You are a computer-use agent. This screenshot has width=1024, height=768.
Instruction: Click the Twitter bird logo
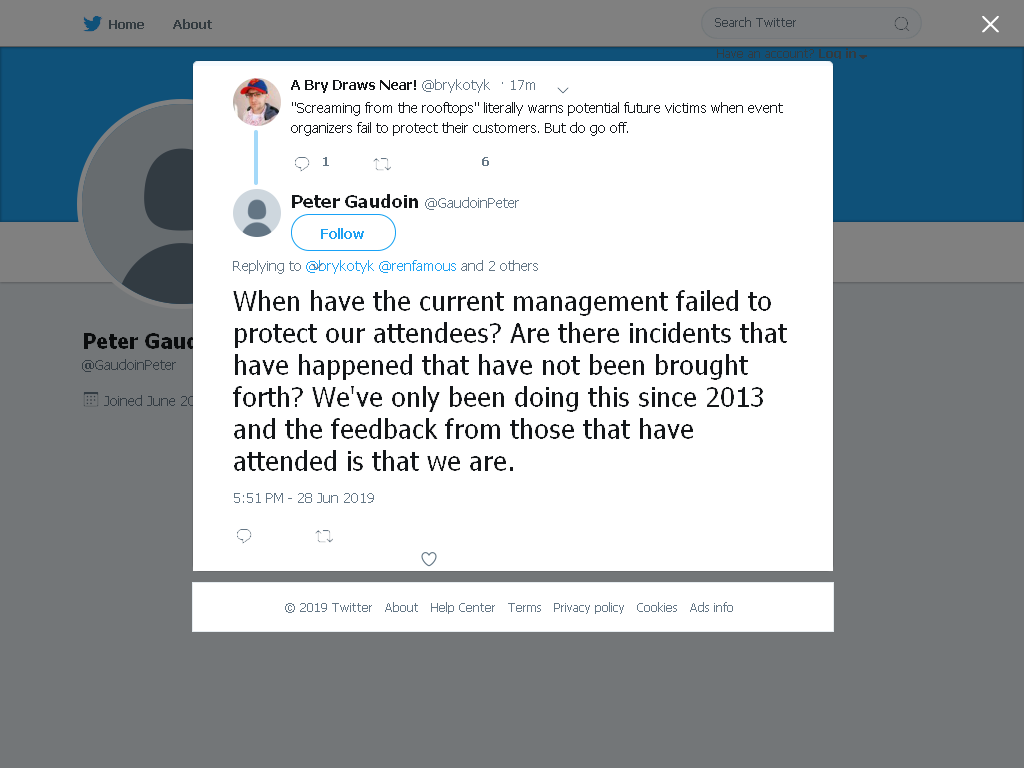tap(92, 24)
